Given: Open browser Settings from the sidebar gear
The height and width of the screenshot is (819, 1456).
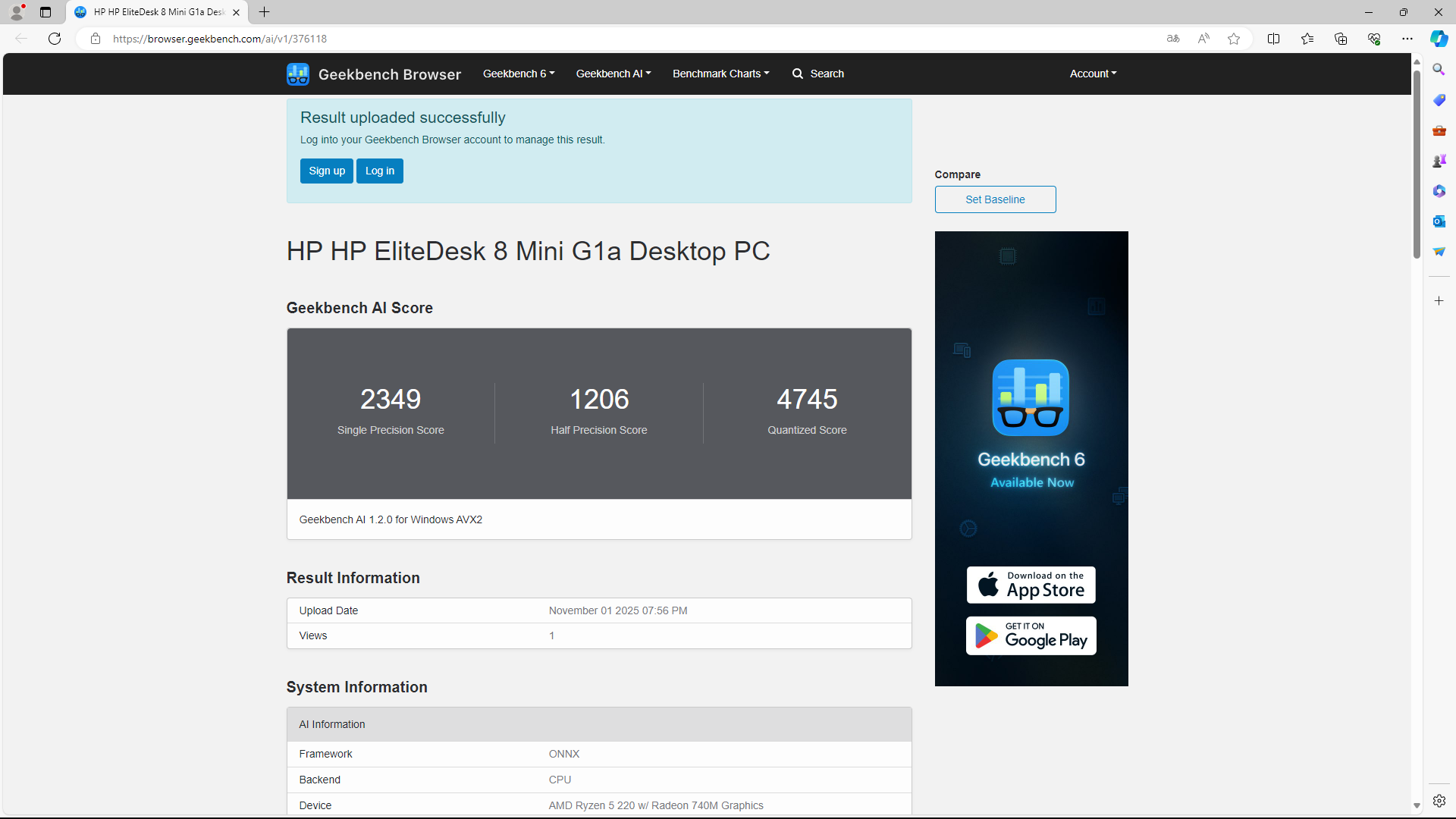Looking at the screenshot, I should pyautogui.click(x=1439, y=800).
